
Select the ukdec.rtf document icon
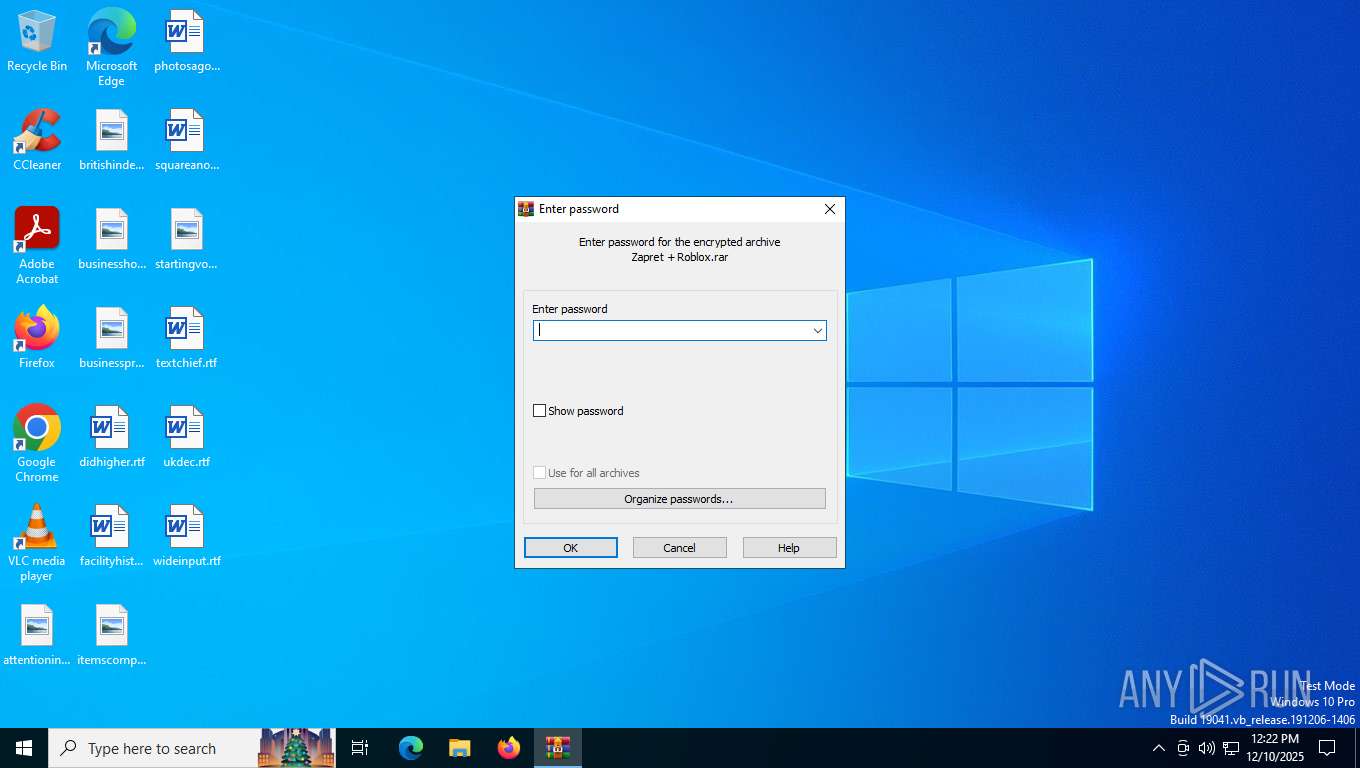tap(186, 437)
